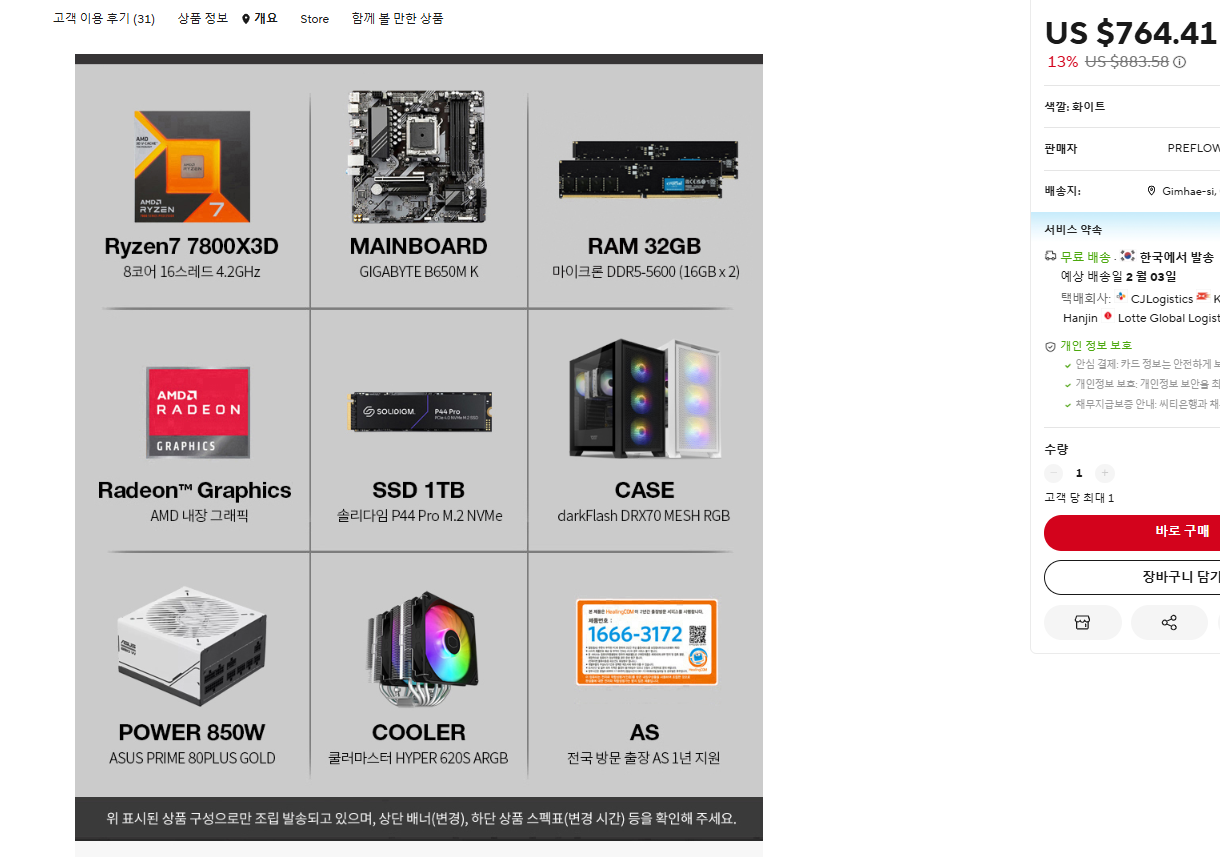Viewport: 1220px width, 857px height.
Task: Open the Store tab
Action: coord(314,19)
